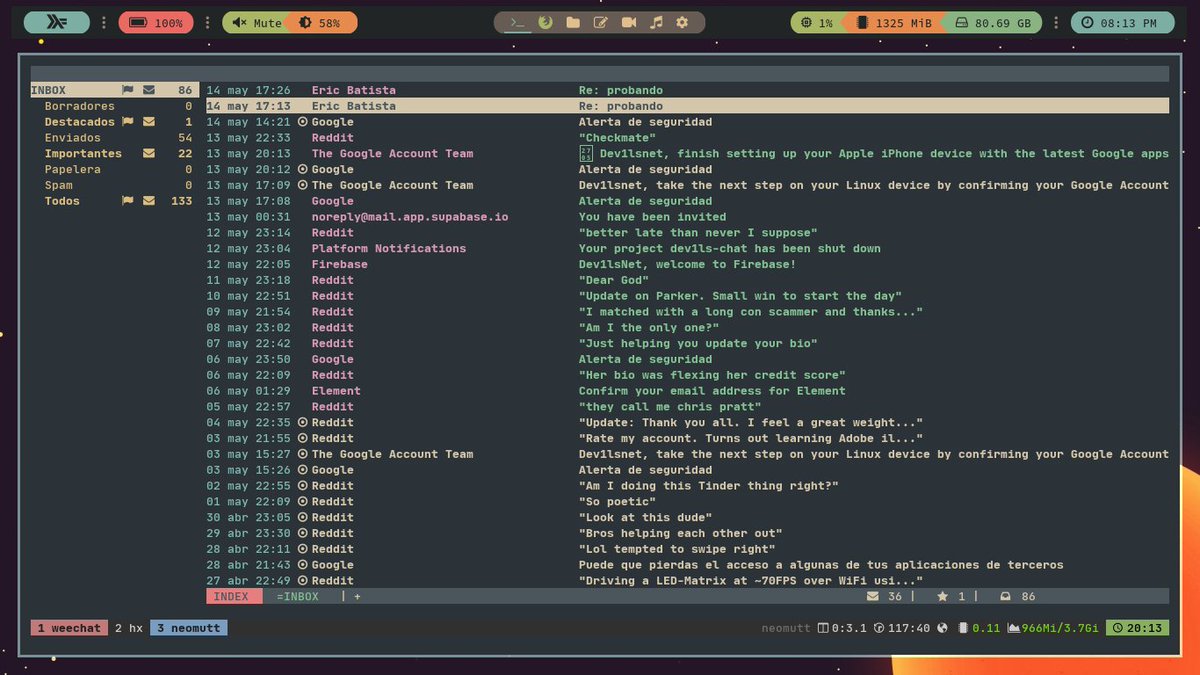Screen dimensions: 1200x675
Task: Open the pencil editor workspace icon
Action: tap(601, 22)
